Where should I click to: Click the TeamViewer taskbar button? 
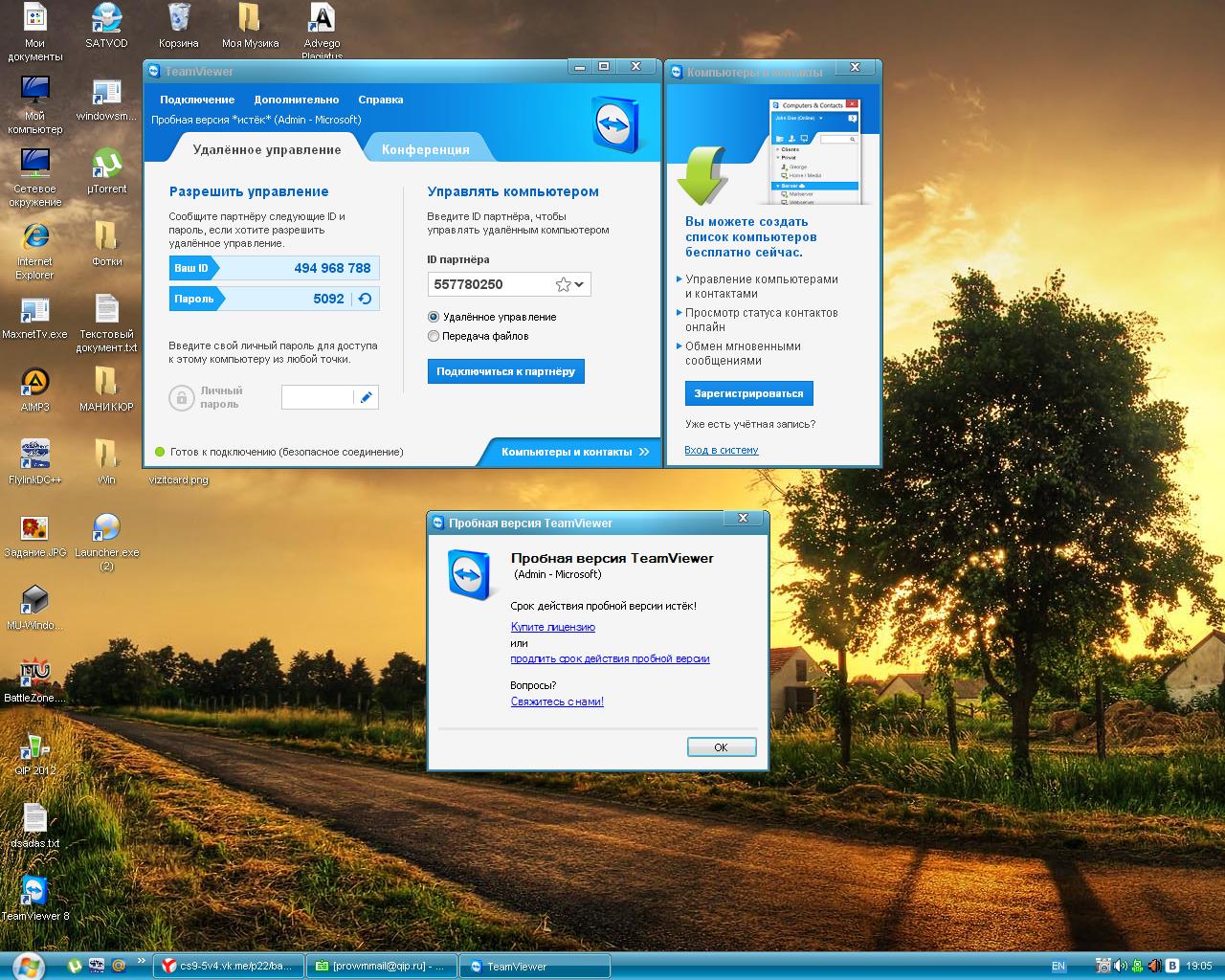click(x=535, y=967)
